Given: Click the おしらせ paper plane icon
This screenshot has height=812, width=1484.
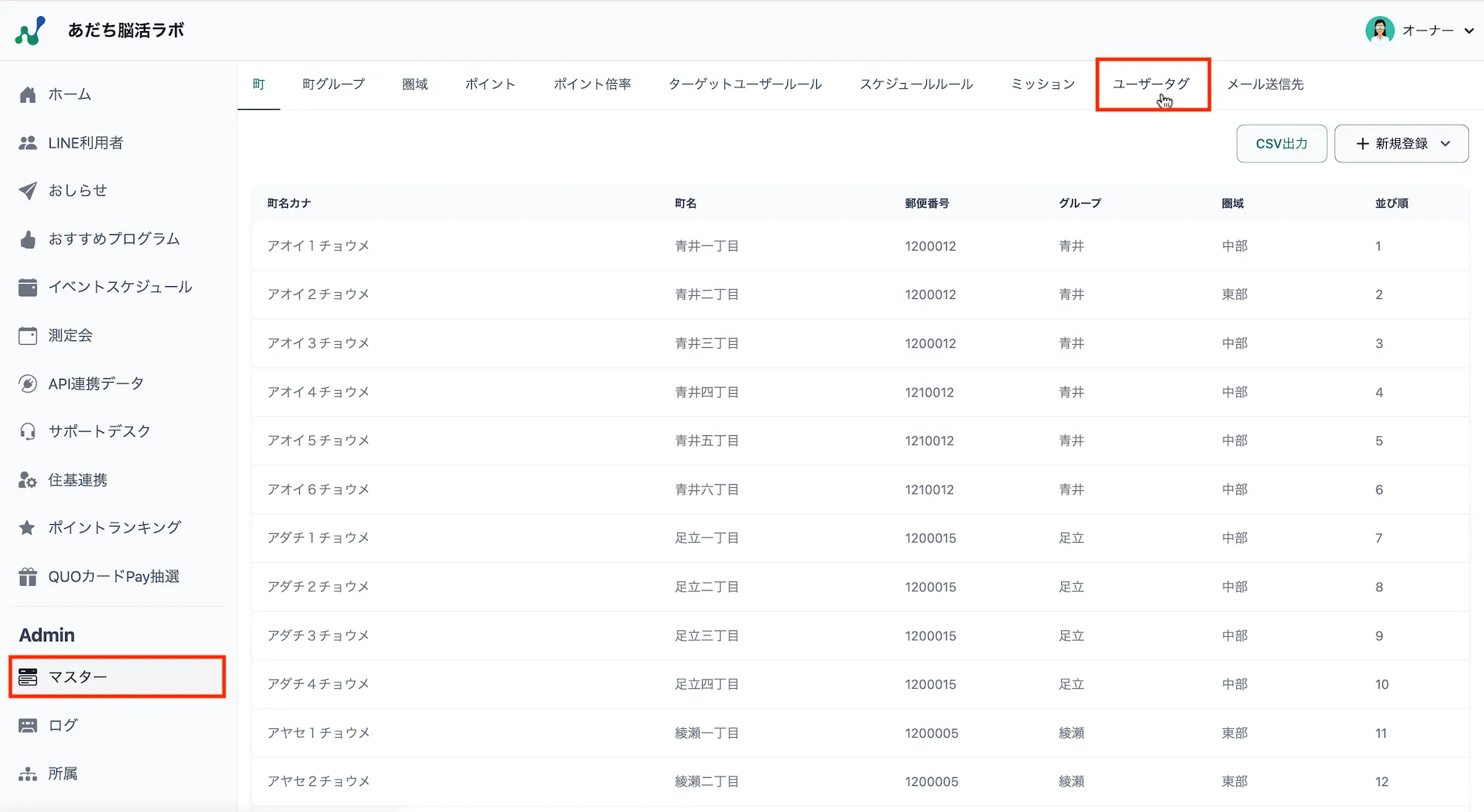Looking at the screenshot, I should pos(27,191).
